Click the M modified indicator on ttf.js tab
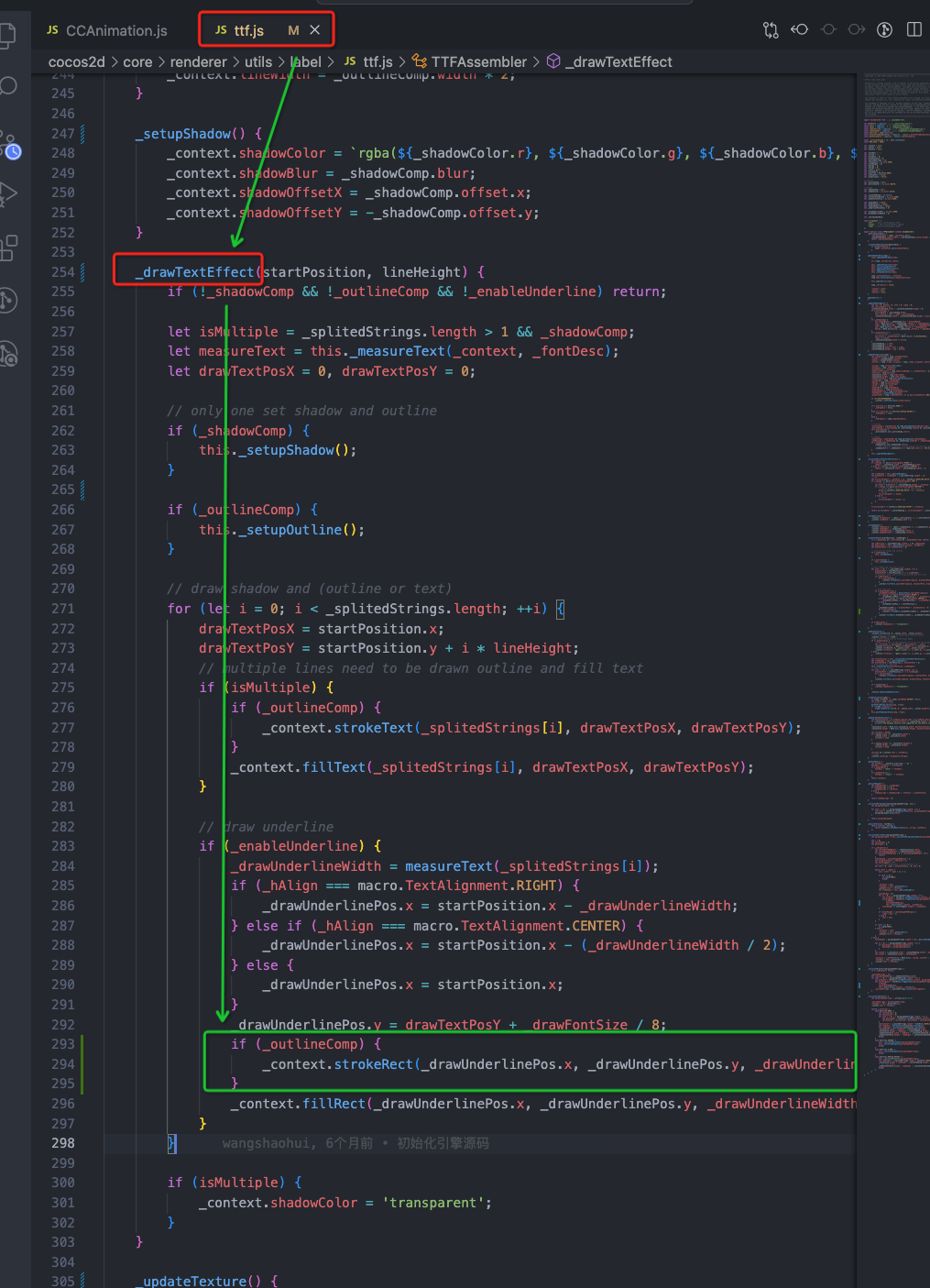The width and height of the screenshot is (930, 1288). (x=293, y=30)
